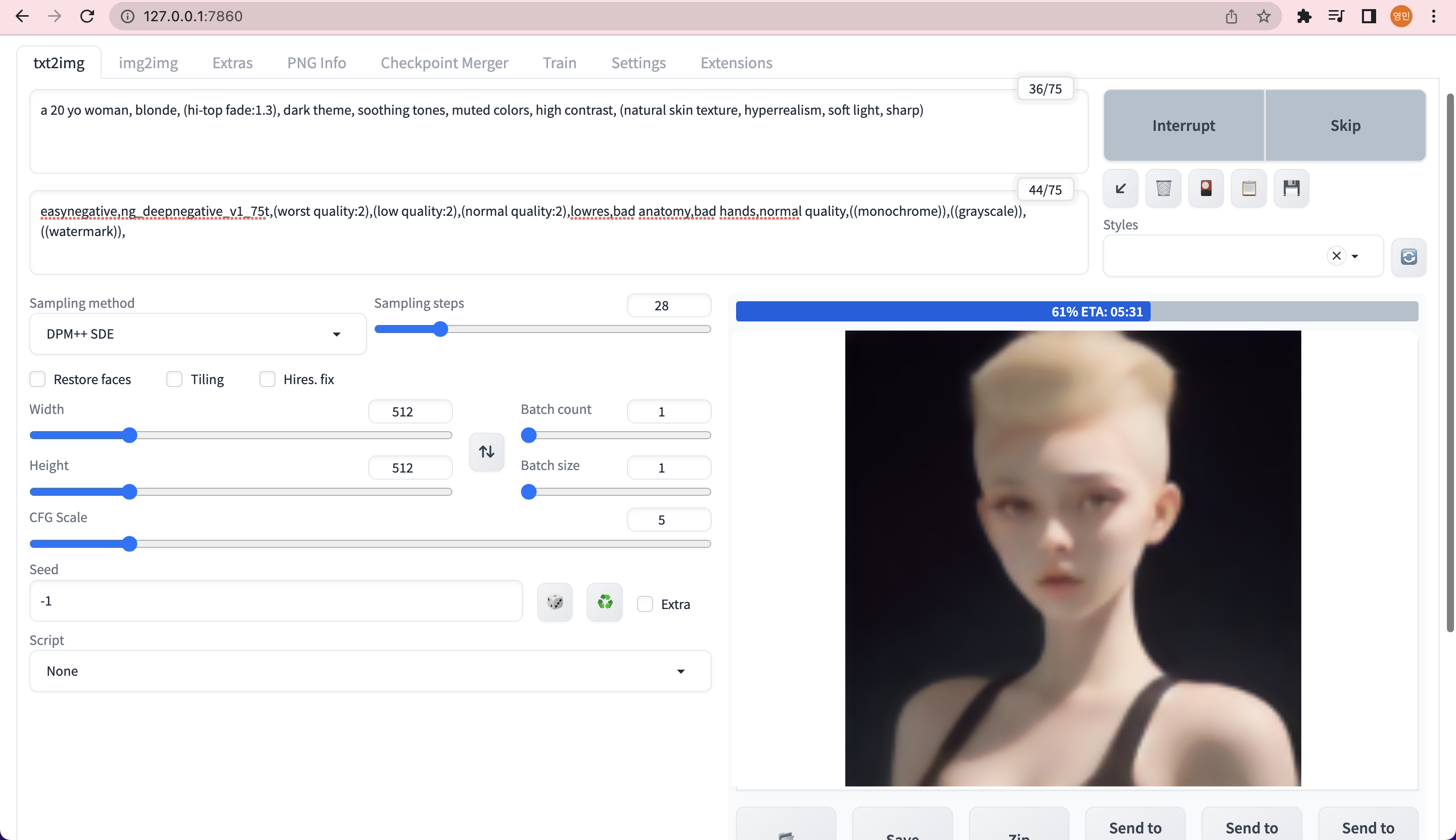Click the dice icon to randomize seed
Viewport: 1456px width, 840px height.
[555, 602]
